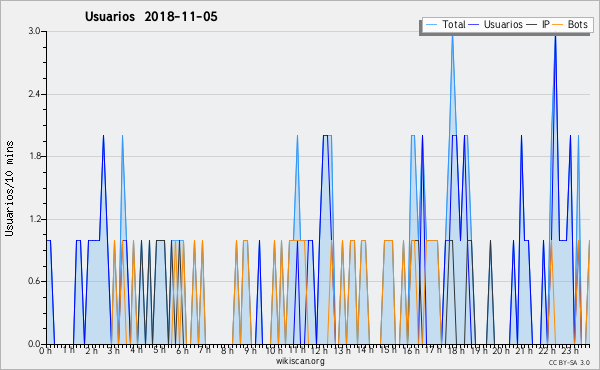Click the y-axis value 1.2
The height and width of the screenshot is (370, 600).
(x=34, y=219)
